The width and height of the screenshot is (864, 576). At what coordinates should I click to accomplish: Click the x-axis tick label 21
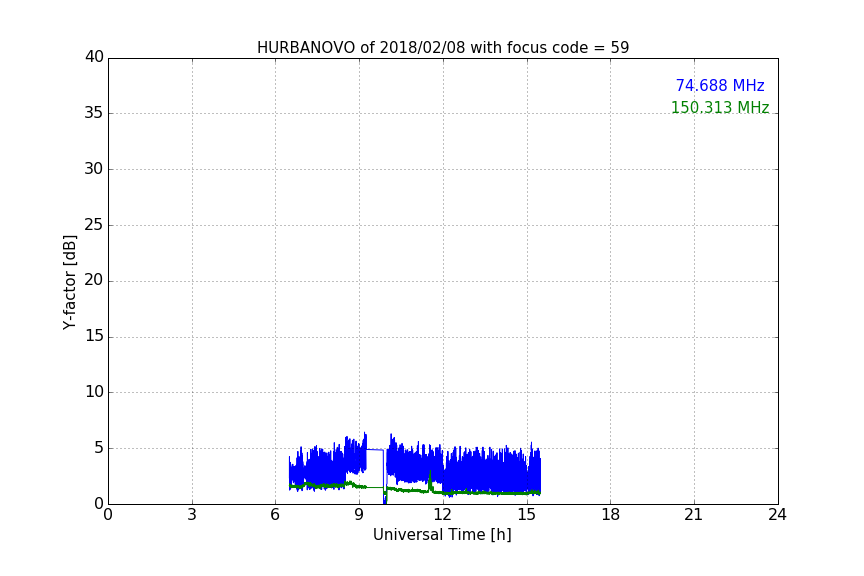pyautogui.click(x=694, y=515)
